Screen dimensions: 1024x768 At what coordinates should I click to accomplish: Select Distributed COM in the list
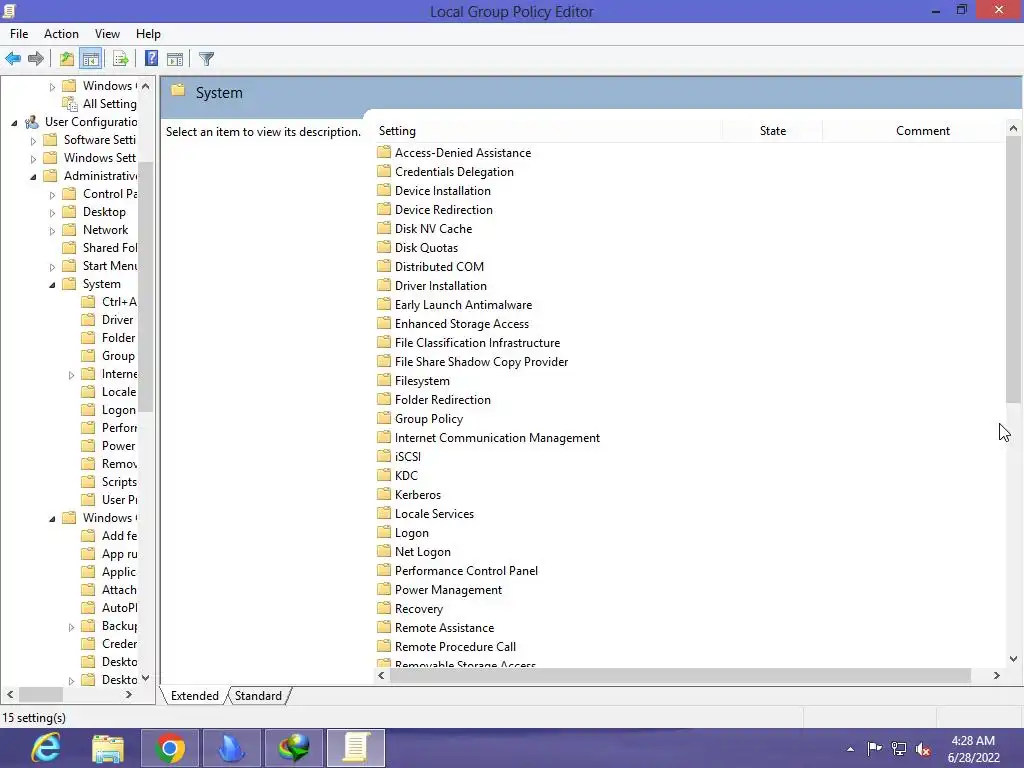(x=431, y=266)
